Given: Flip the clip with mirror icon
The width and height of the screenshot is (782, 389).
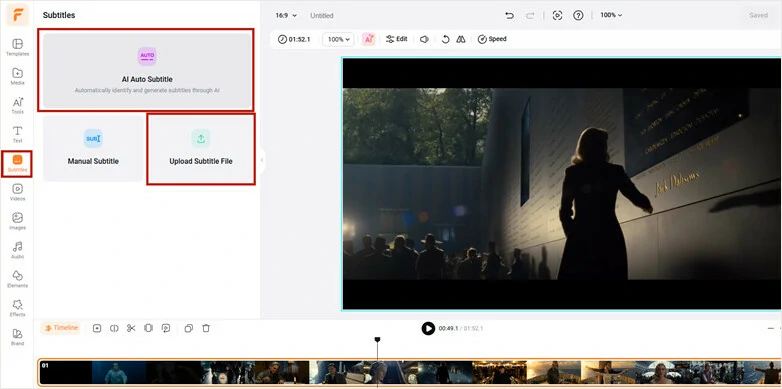Looking at the screenshot, I should click(461, 39).
